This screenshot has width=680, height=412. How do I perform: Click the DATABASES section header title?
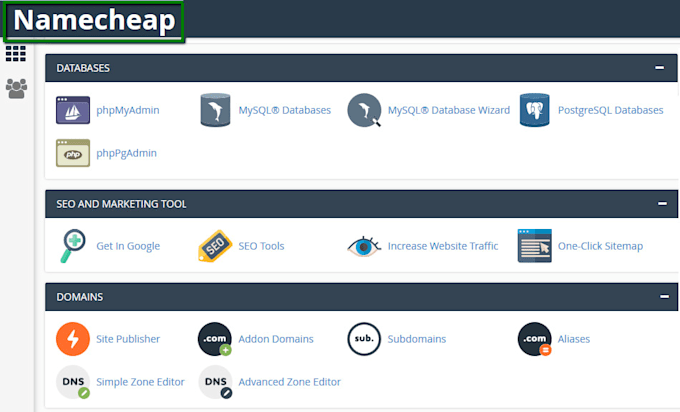83,68
